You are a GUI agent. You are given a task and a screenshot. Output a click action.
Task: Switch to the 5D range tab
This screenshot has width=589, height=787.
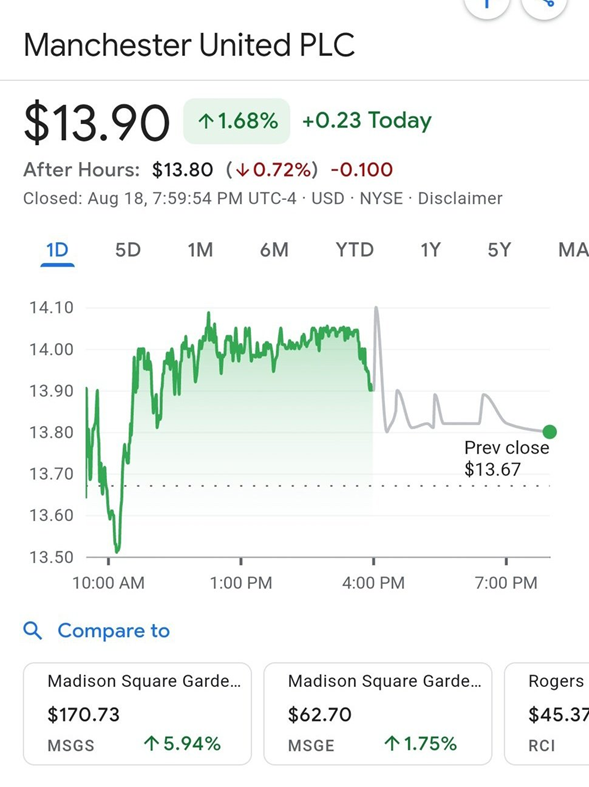pos(128,250)
